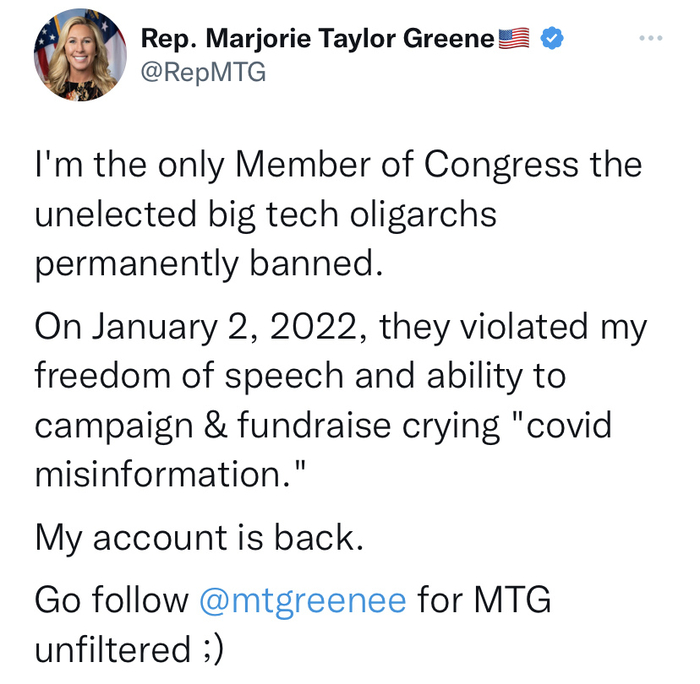Click the US flag emoji beside the name
The height and width of the screenshot is (684, 700).
coord(513,39)
